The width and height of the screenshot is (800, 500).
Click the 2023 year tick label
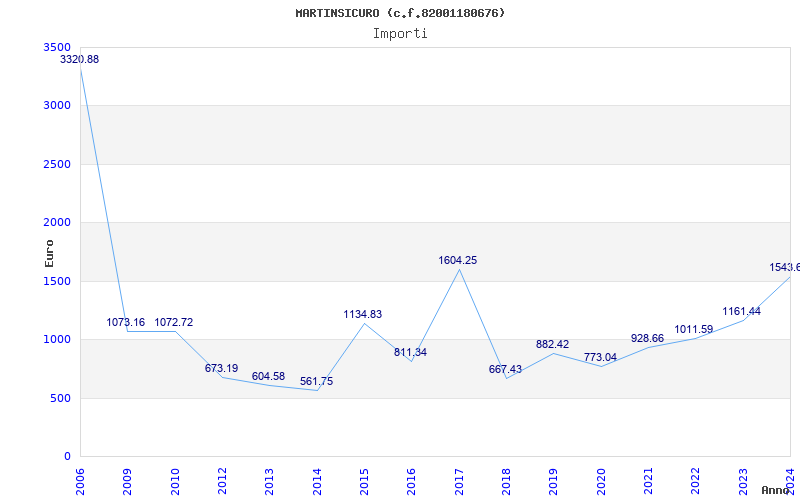click(743, 481)
